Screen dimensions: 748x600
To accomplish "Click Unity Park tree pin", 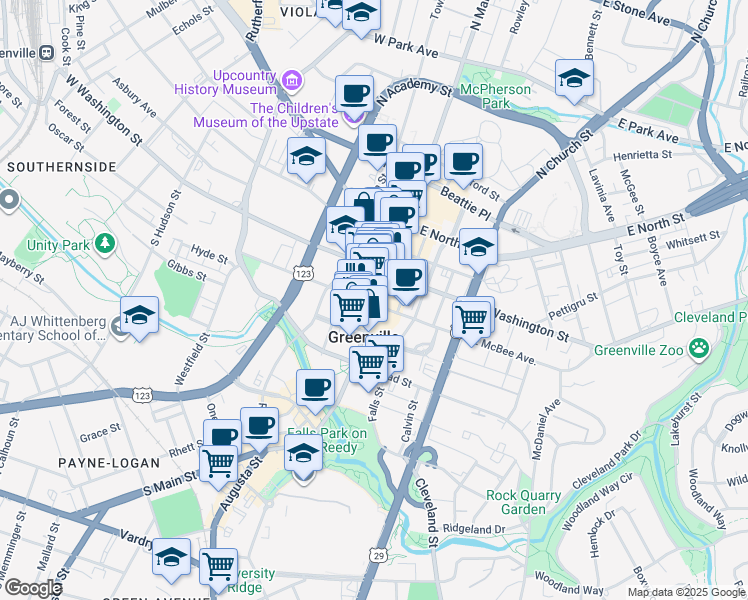I will point(105,244).
